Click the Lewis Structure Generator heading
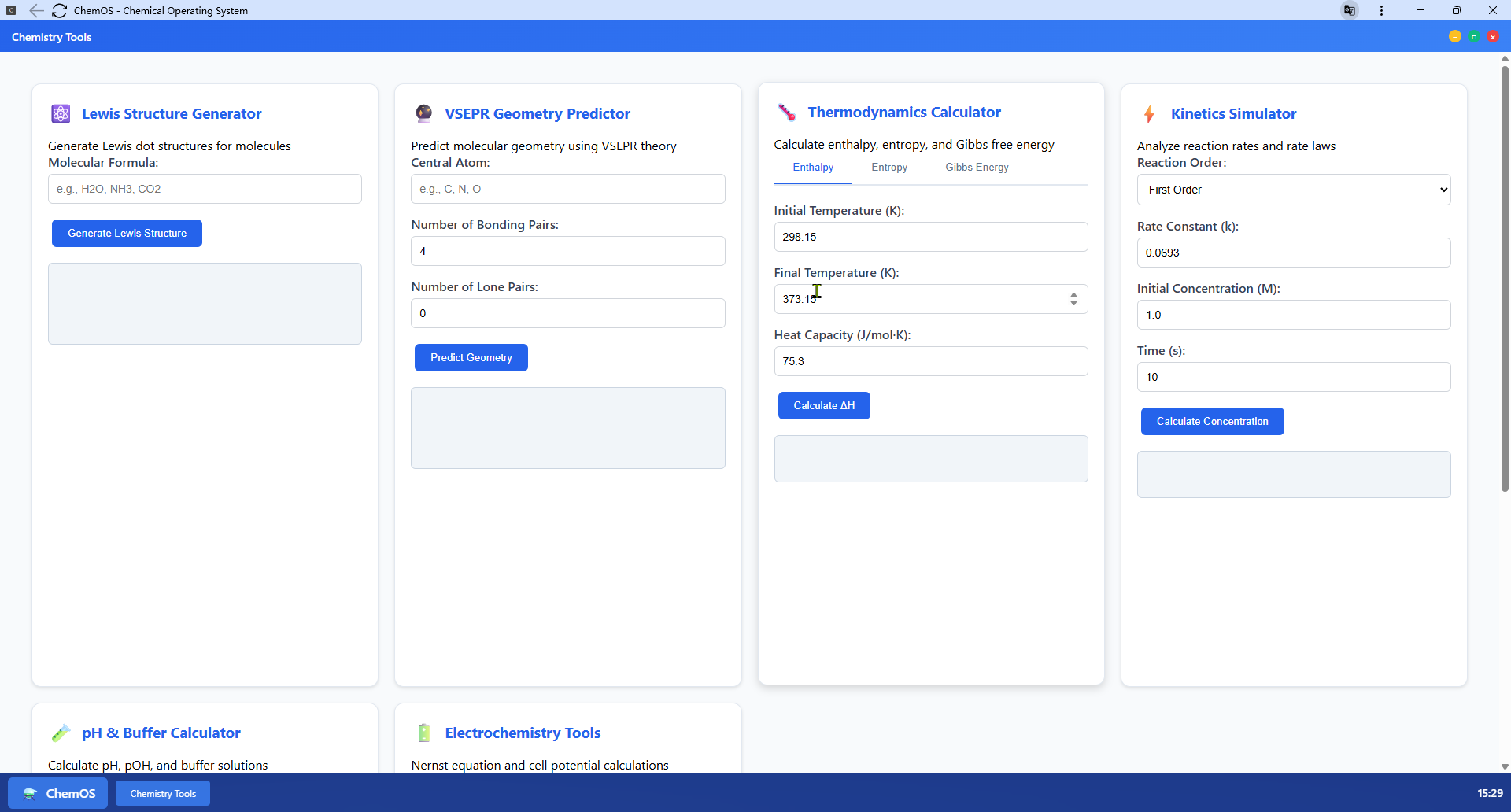The height and width of the screenshot is (812, 1511). point(172,113)
